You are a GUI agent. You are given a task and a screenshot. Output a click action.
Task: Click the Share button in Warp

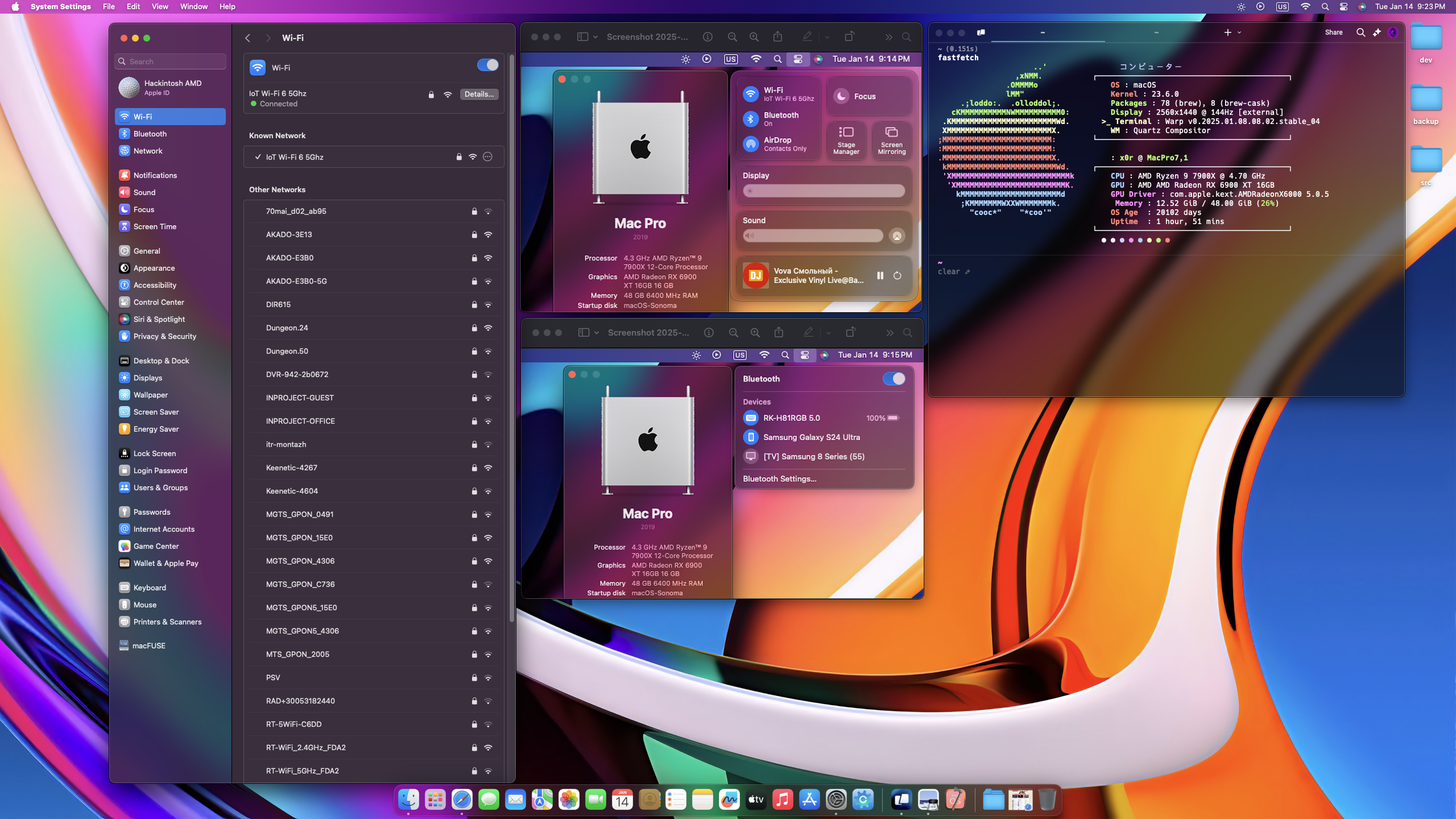(x=1333, y=32)
